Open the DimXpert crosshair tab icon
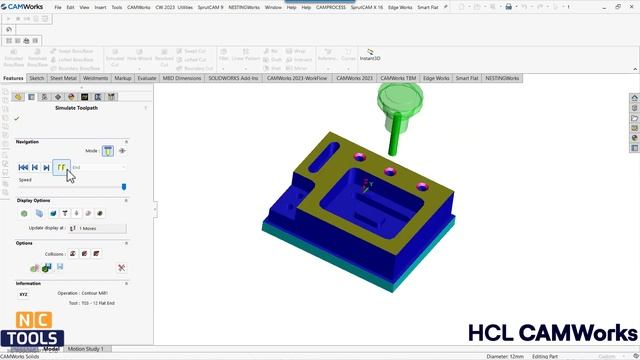The width and height of the screenshot is (640, 360). [x=58, y=97]
